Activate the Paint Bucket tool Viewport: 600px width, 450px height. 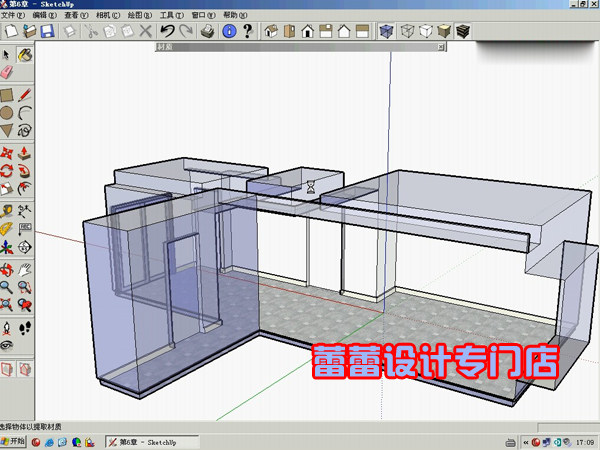coord(24,55)
